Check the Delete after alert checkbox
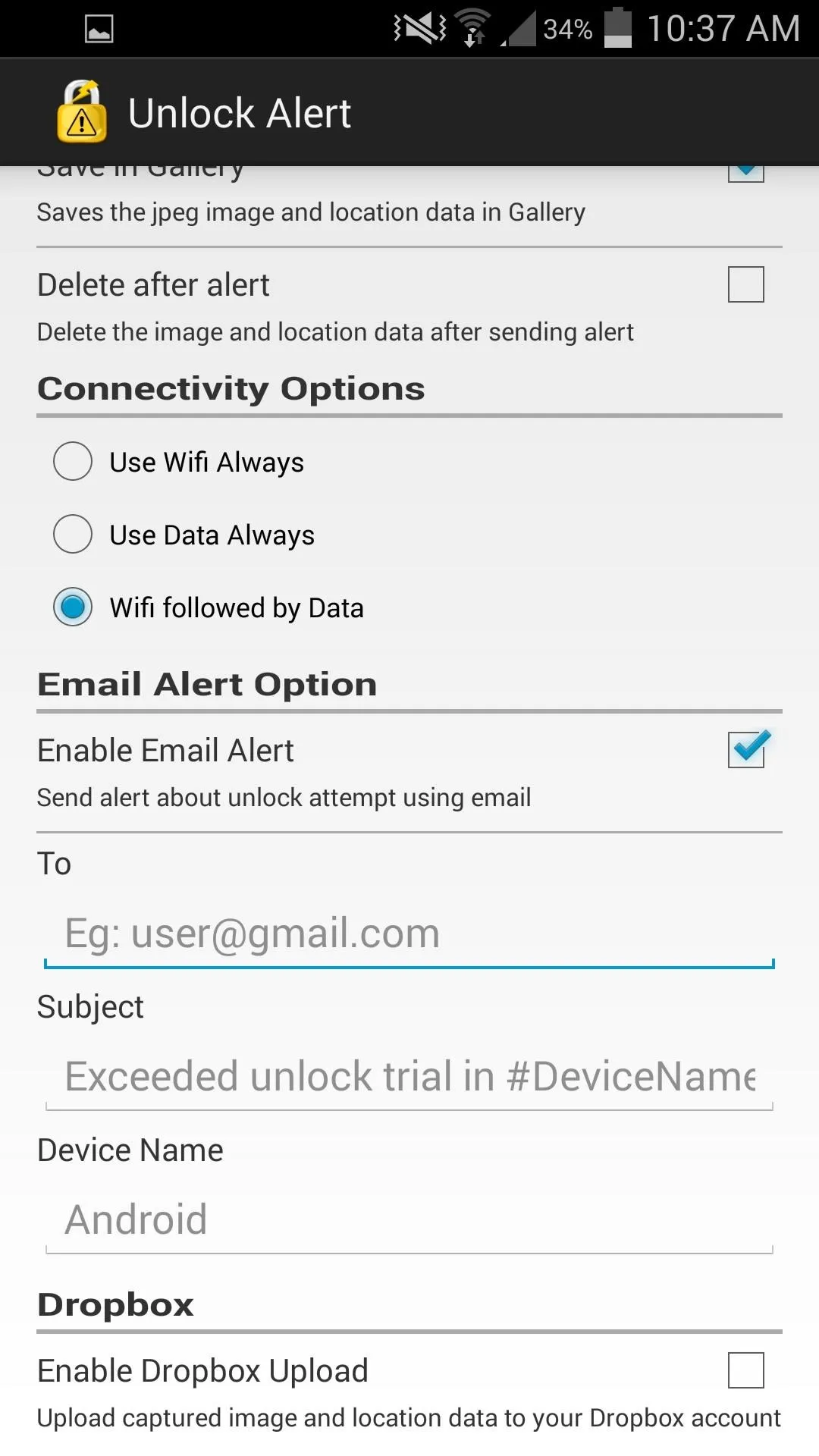 pos(746,284)
